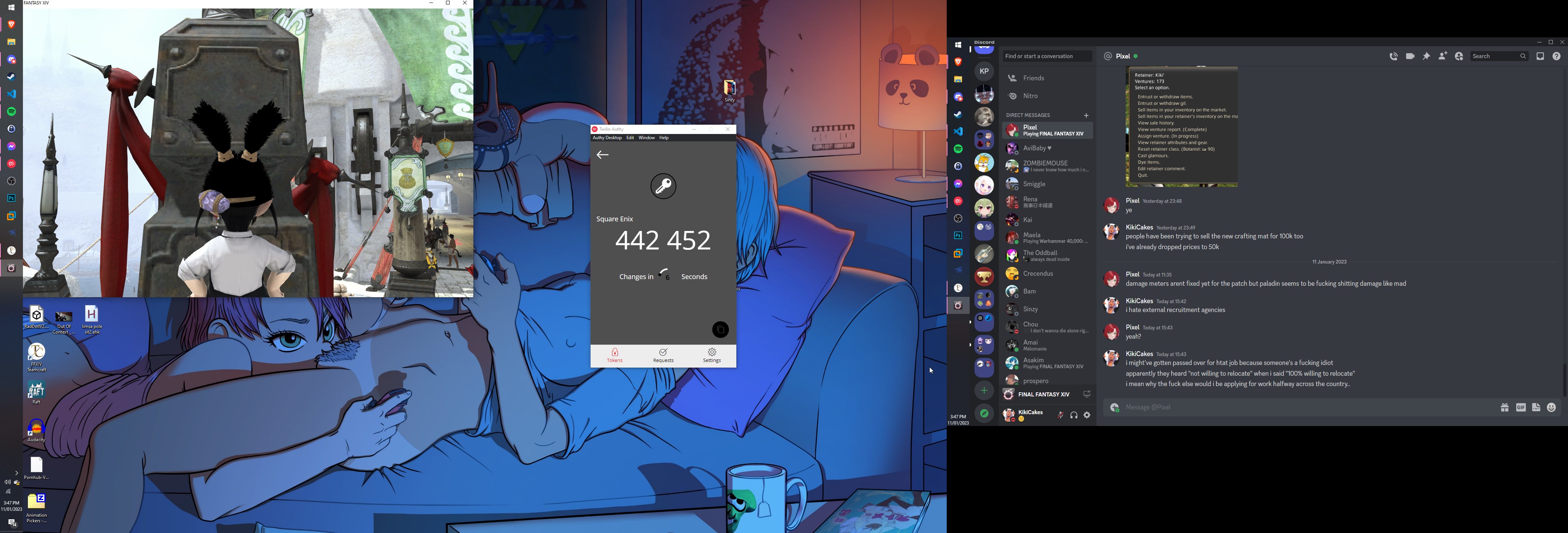Image resolution: width=1568 pixels, height=533 pixels.
Task: Open Photoshop from left taskbar
Action: coord(11,199)
